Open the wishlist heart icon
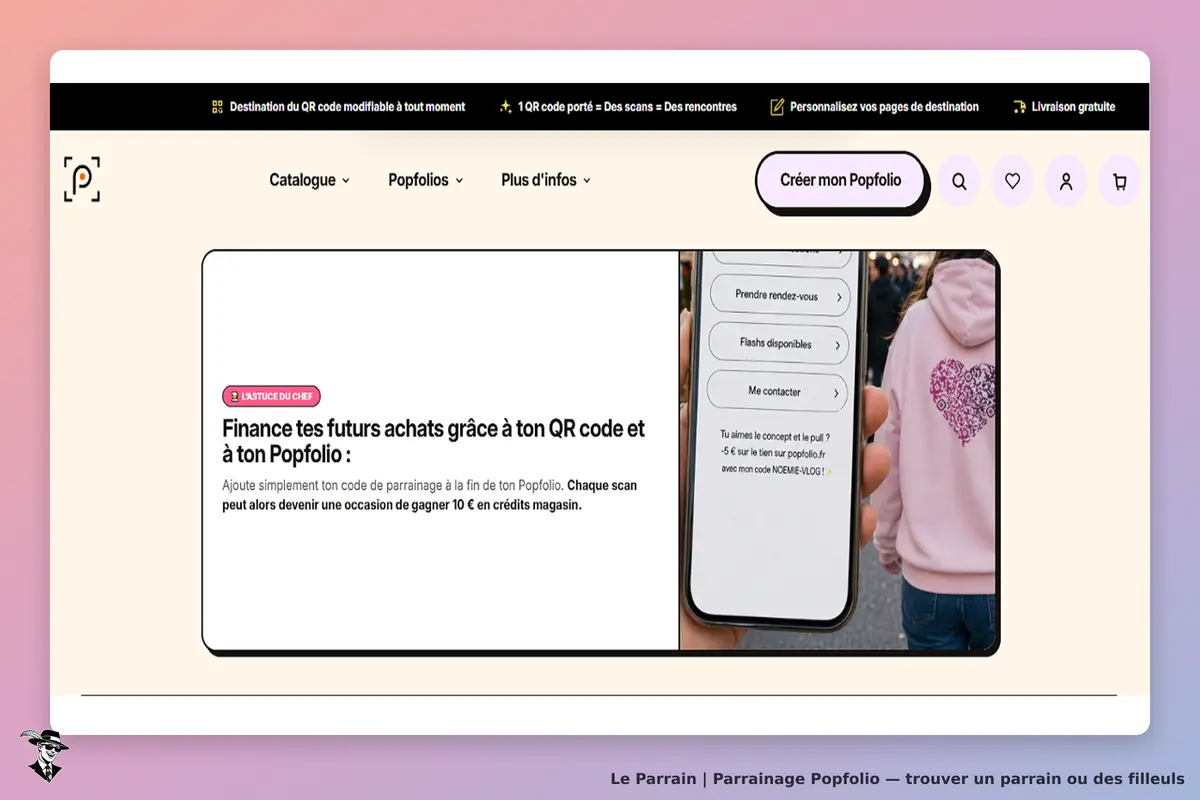This screenshot has width=1200, height=800. pyautogui.click(x=1012, y=181)
